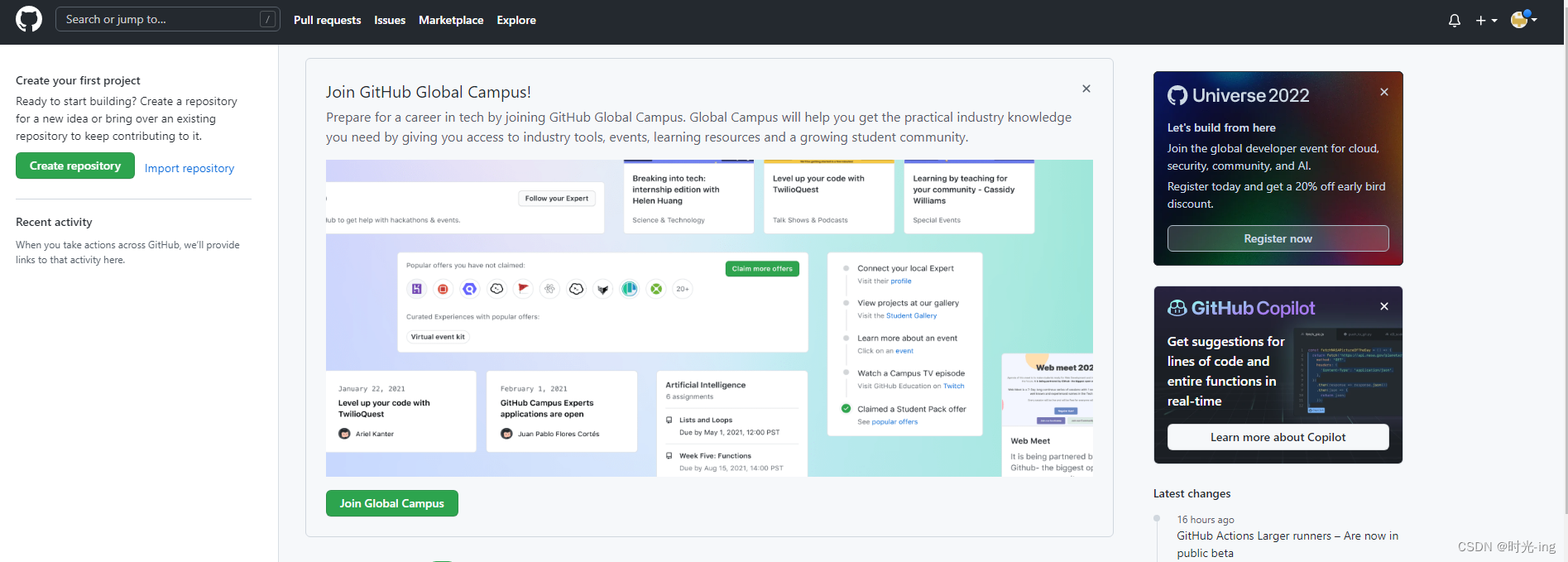
Task: Go to Marketplace
Action: (x=451, y=20)
